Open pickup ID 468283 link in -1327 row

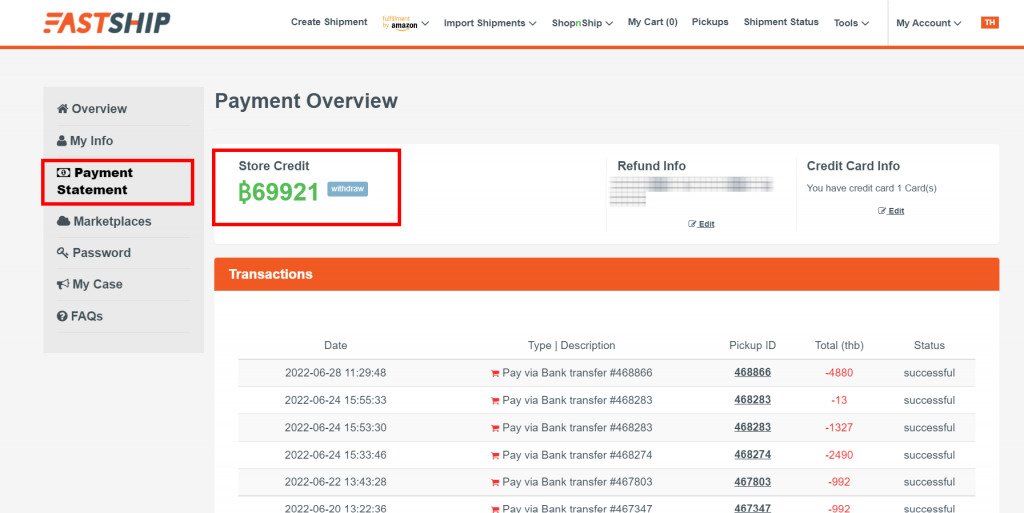[752, 428]
